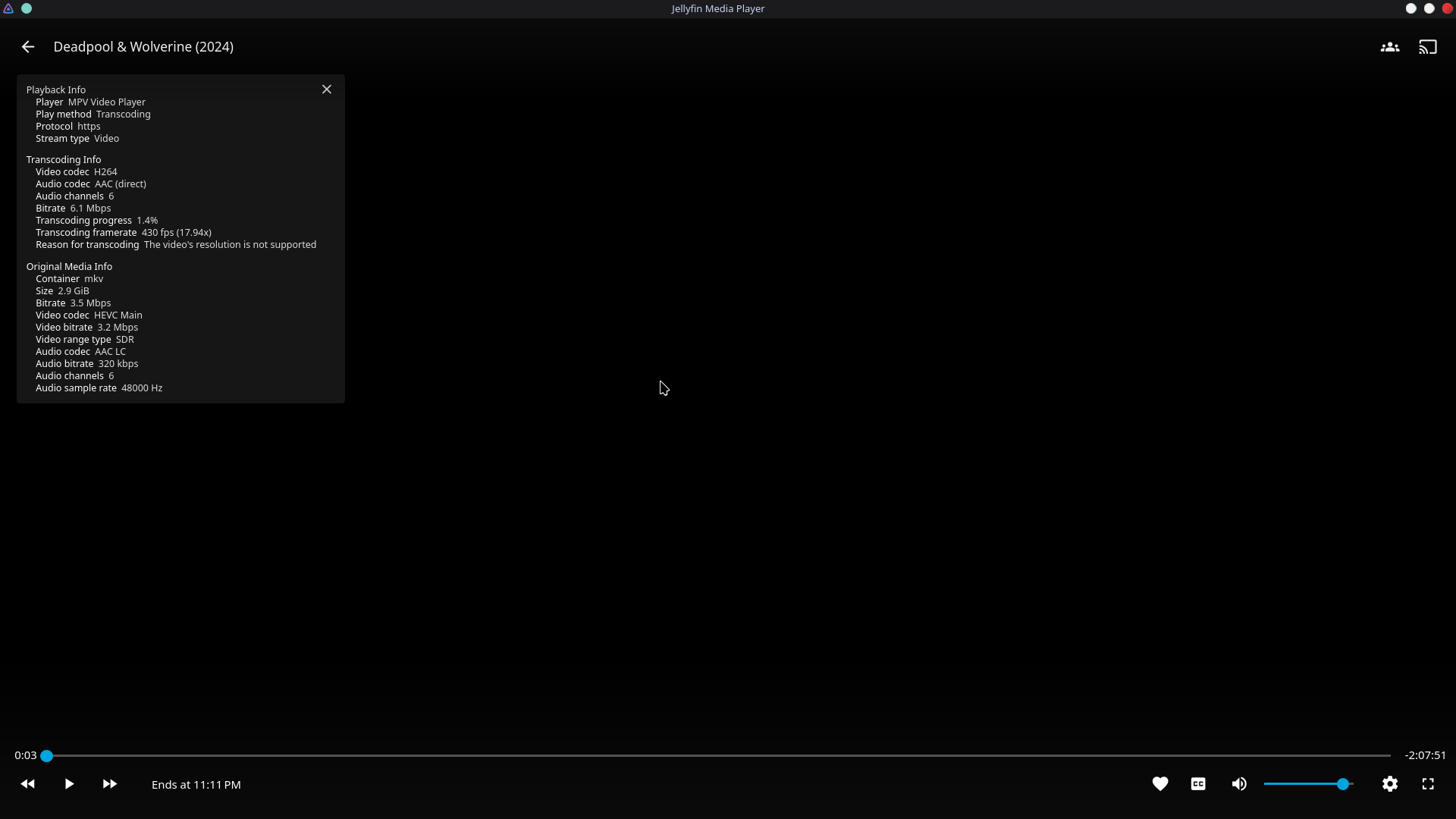The width and height of the screenshot is (1456, 819).
Task: Click the remaining time display -2:07:51
Action: (x=1425, y=755)
